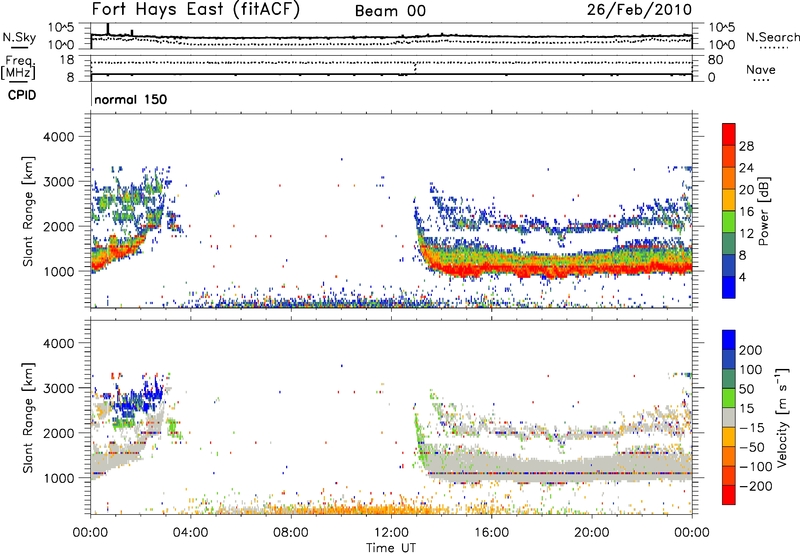Image resolution: width=800 pixels, height=554 pixels.
Task: Click the dotted line sample under 'N.Search'
Action: click(x=773, y=48)
